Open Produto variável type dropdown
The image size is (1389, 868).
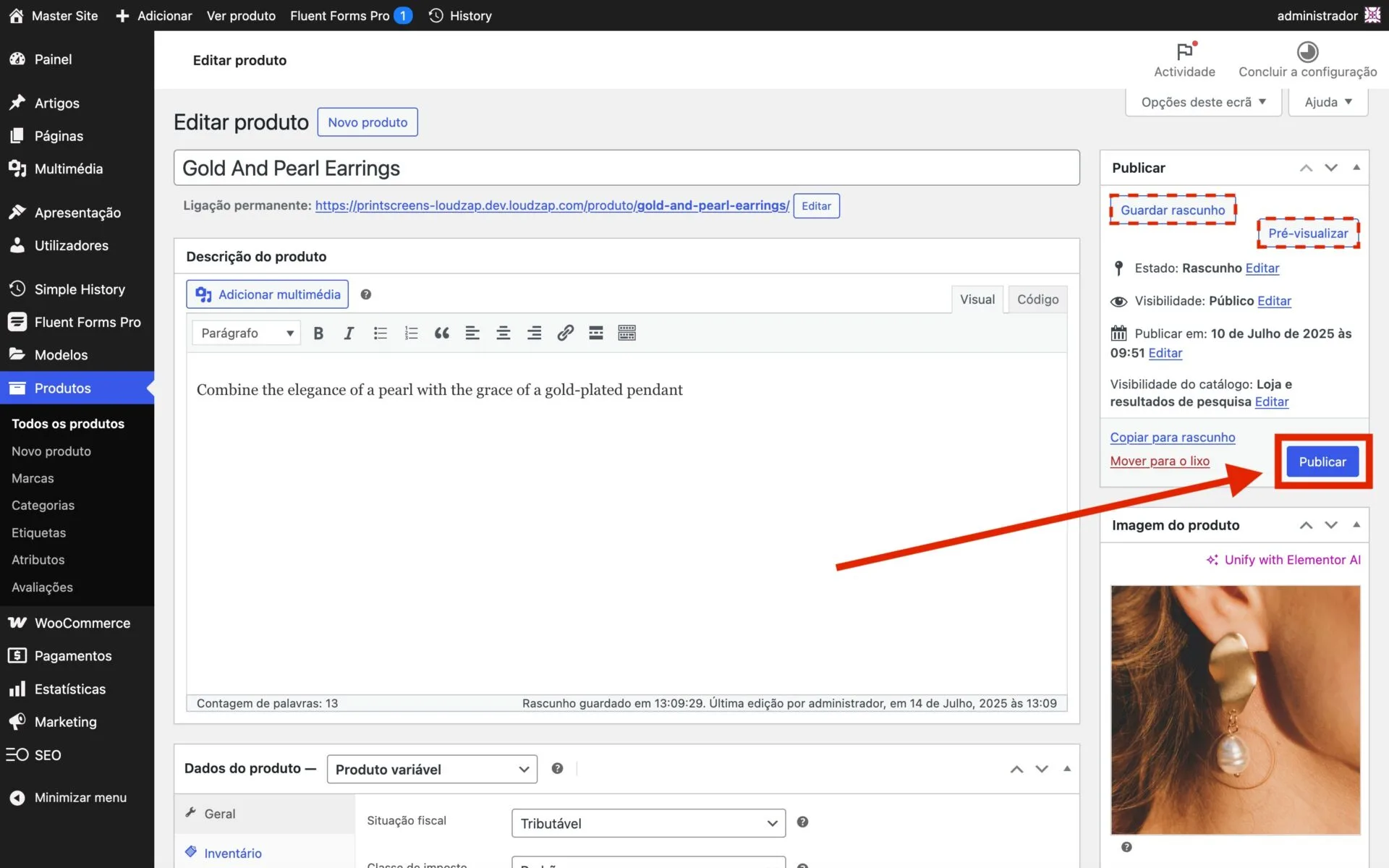click(432, 769)
